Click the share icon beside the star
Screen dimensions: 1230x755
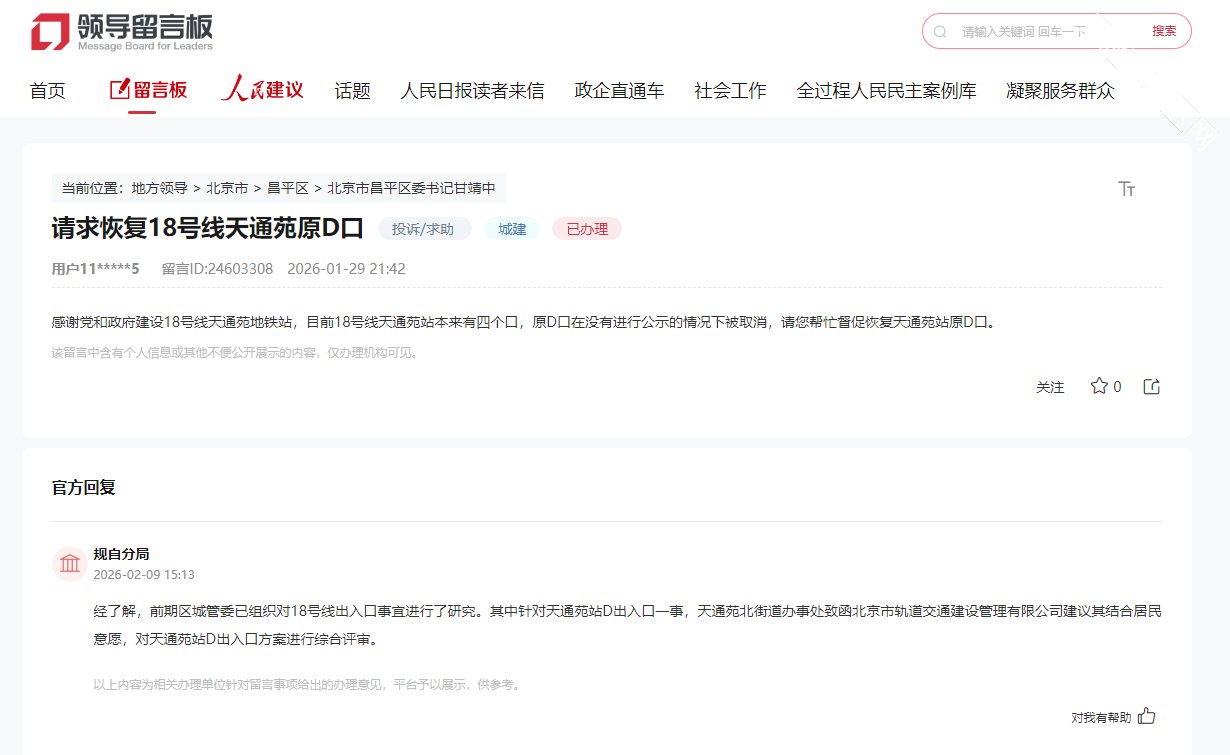[x=1151, y=386]
